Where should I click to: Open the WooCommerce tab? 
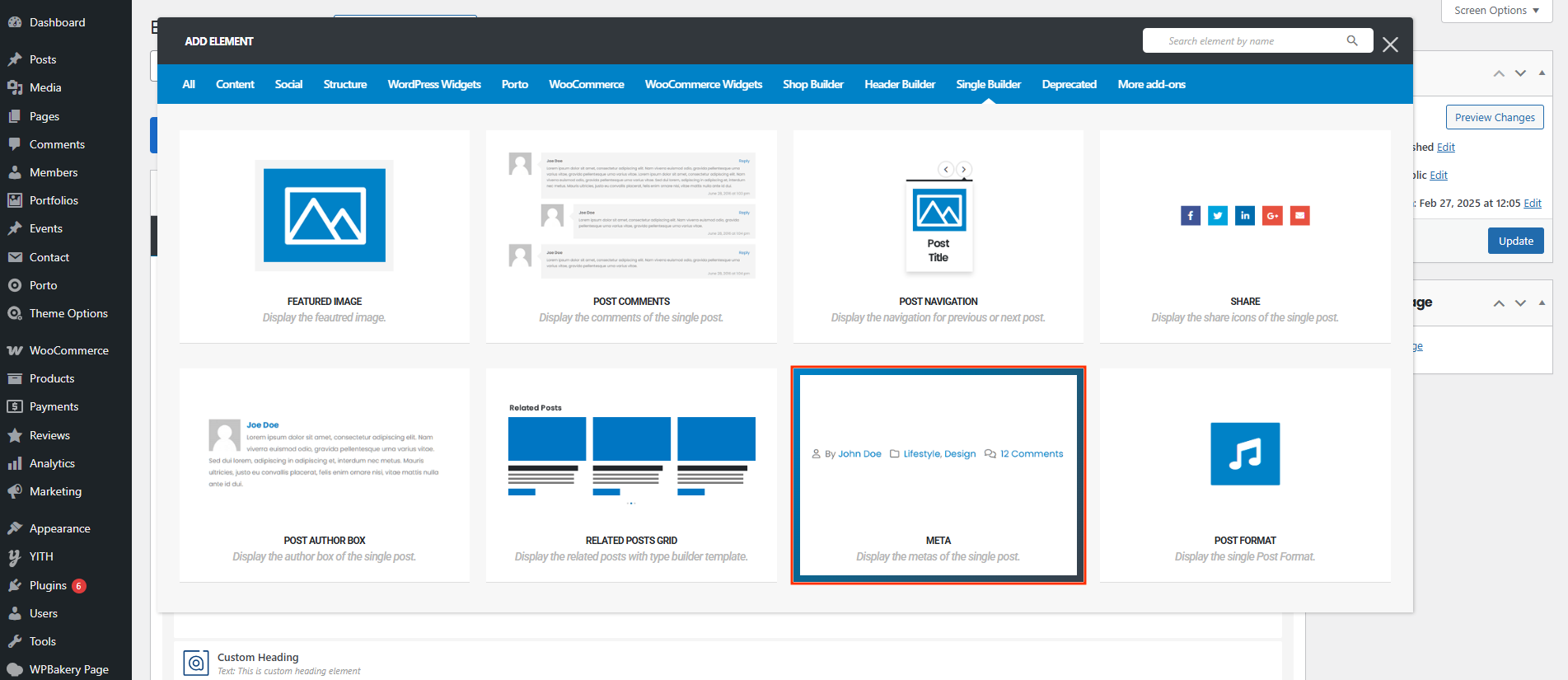587,84
